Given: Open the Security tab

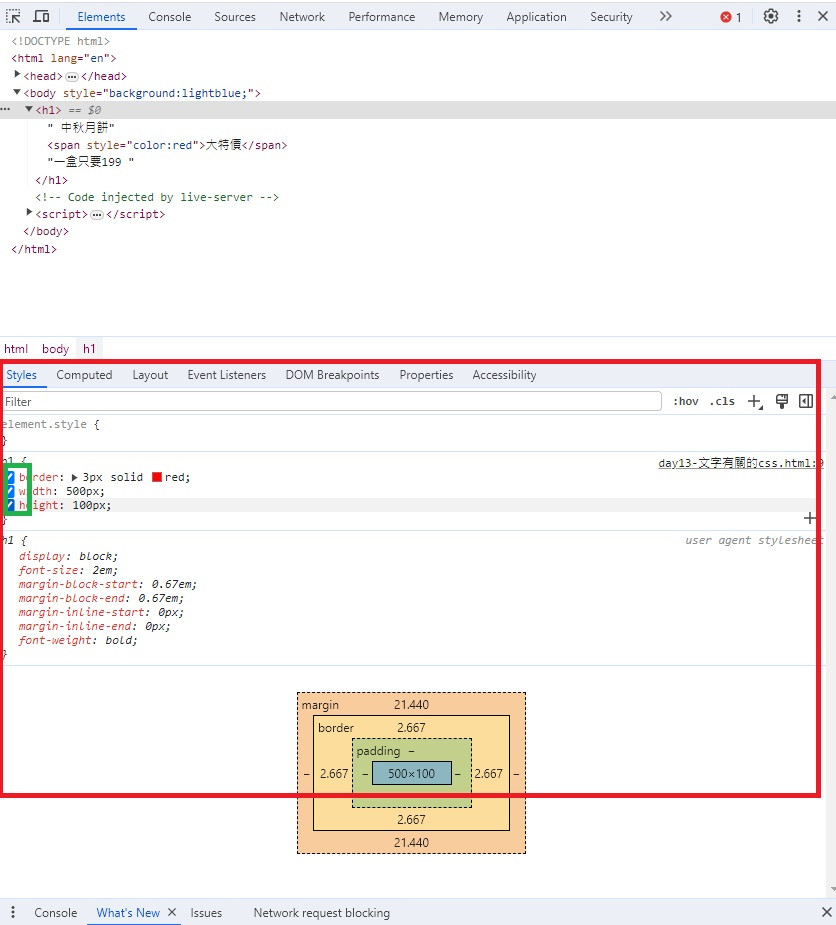Looking at the screenshot, I should pos(611,17).
